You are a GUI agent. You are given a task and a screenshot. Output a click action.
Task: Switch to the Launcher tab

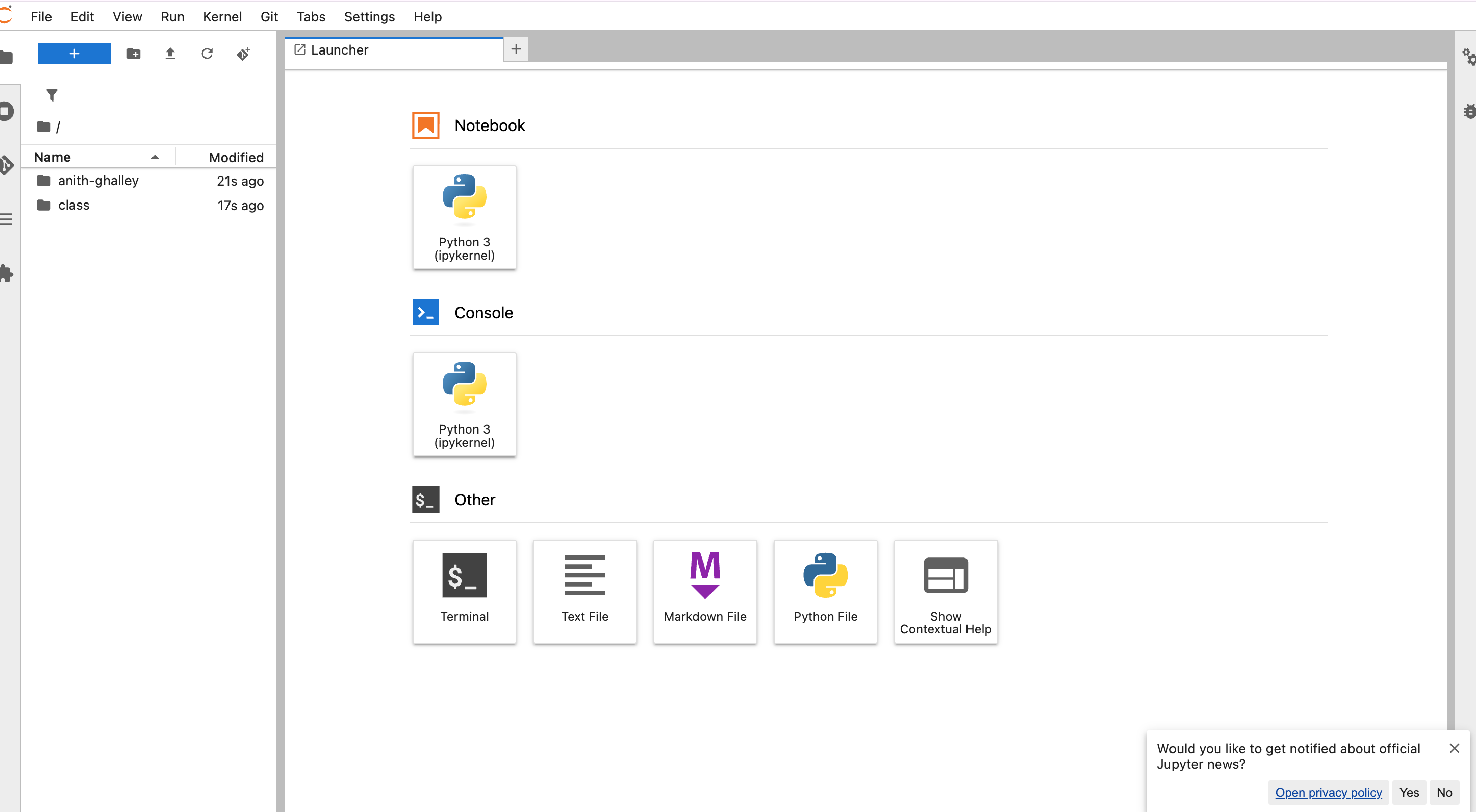click(339, 50)
